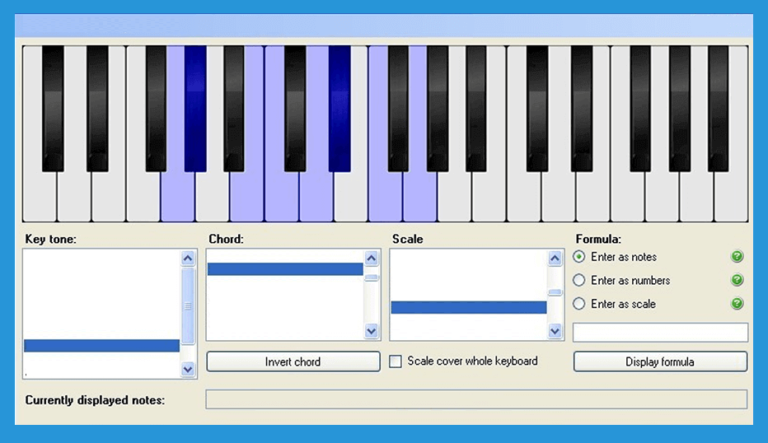
Task: Play the highest B white key on the piano
Action: [731, 196]
